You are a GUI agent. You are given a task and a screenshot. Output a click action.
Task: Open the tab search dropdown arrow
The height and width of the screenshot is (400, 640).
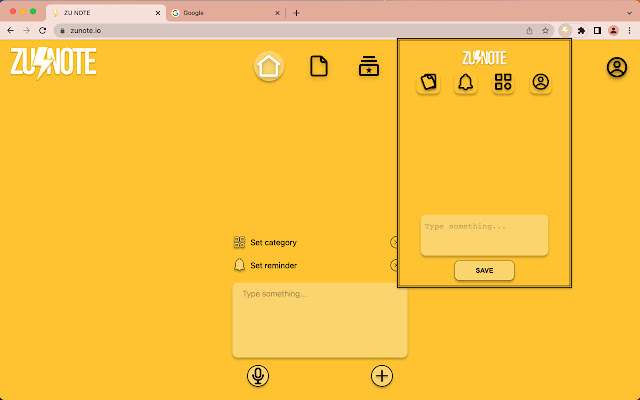point(629,13)
